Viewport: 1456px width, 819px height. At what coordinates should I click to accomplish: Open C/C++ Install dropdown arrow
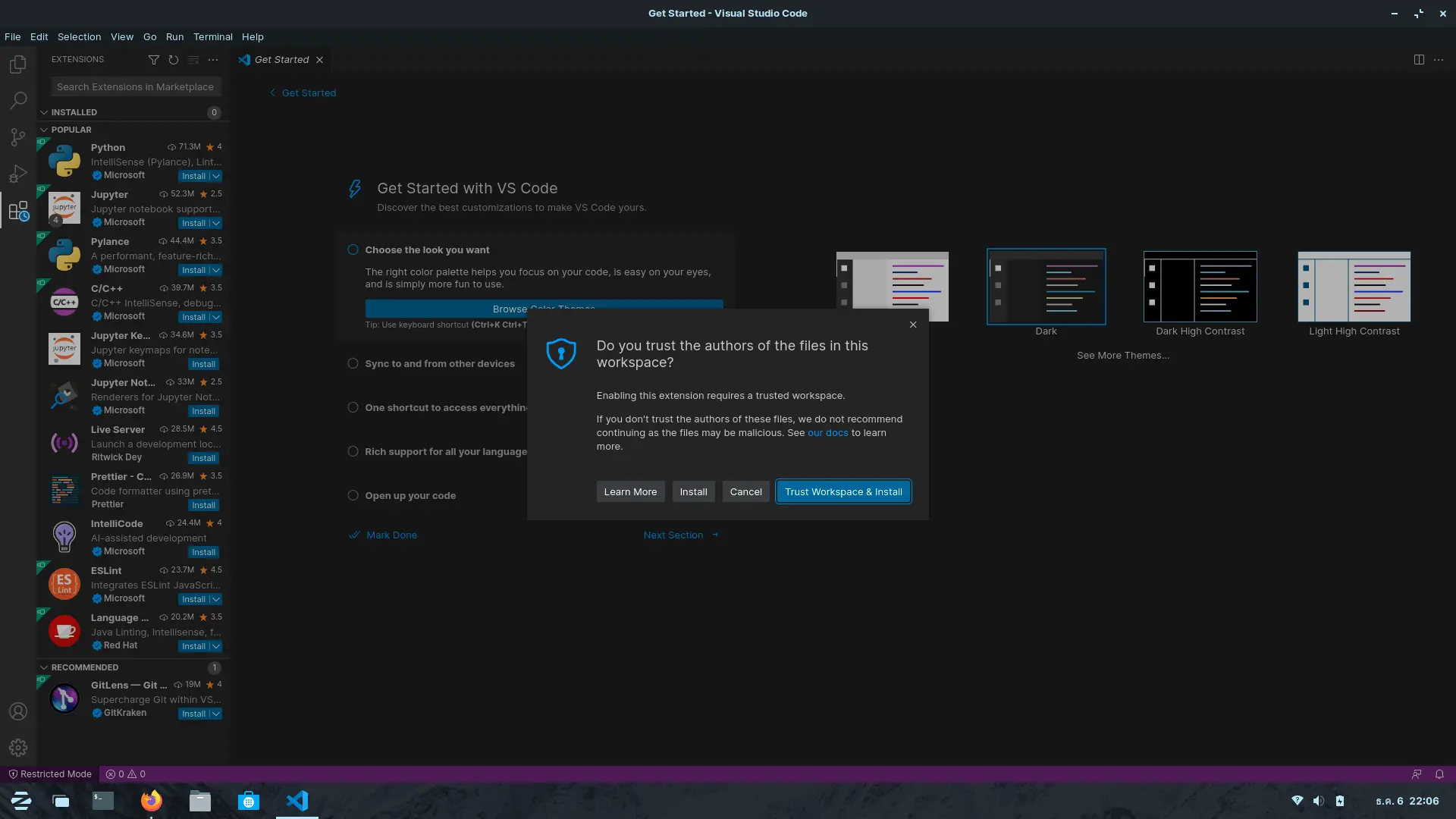coord(216,317)
